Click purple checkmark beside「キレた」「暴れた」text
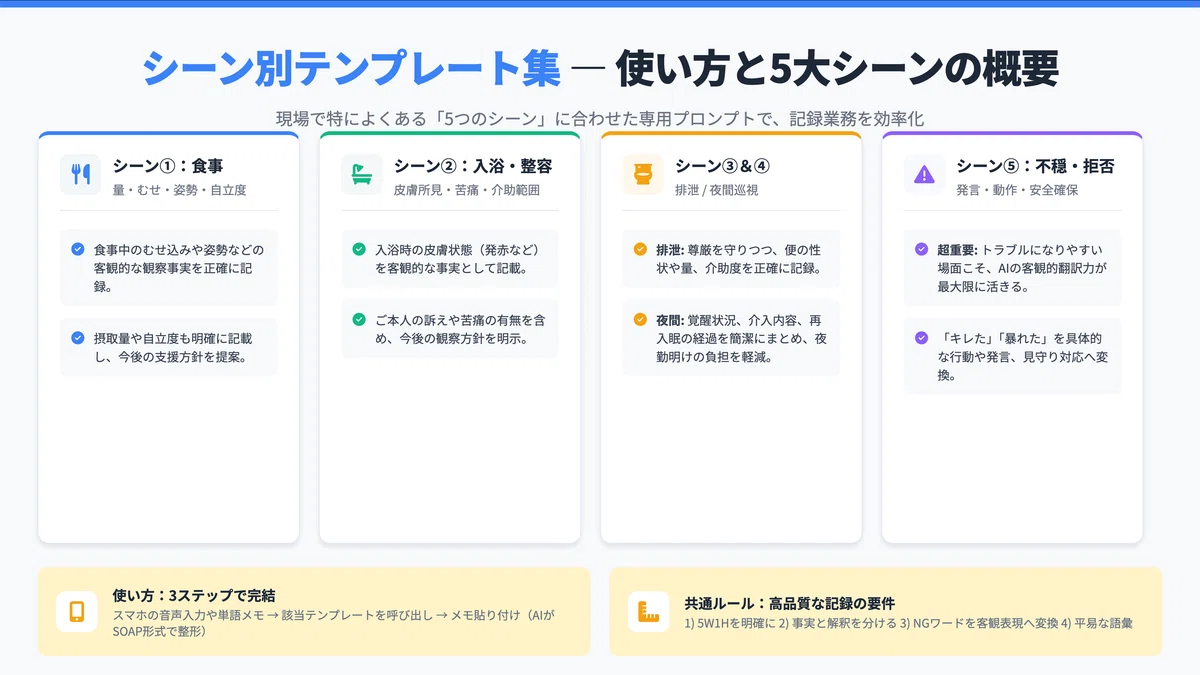This screenshot has width=1200, height=675. (x=921, y=338)
